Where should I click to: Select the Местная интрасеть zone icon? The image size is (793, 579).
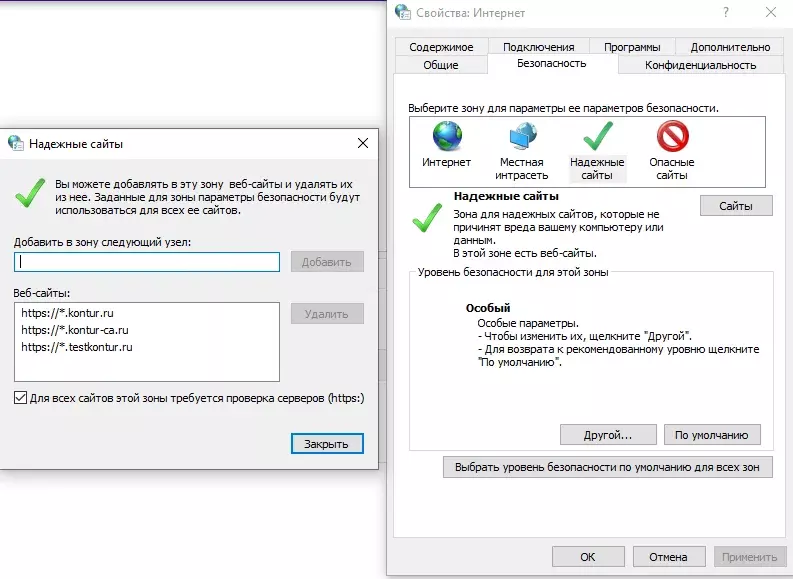tap(522, 136)
